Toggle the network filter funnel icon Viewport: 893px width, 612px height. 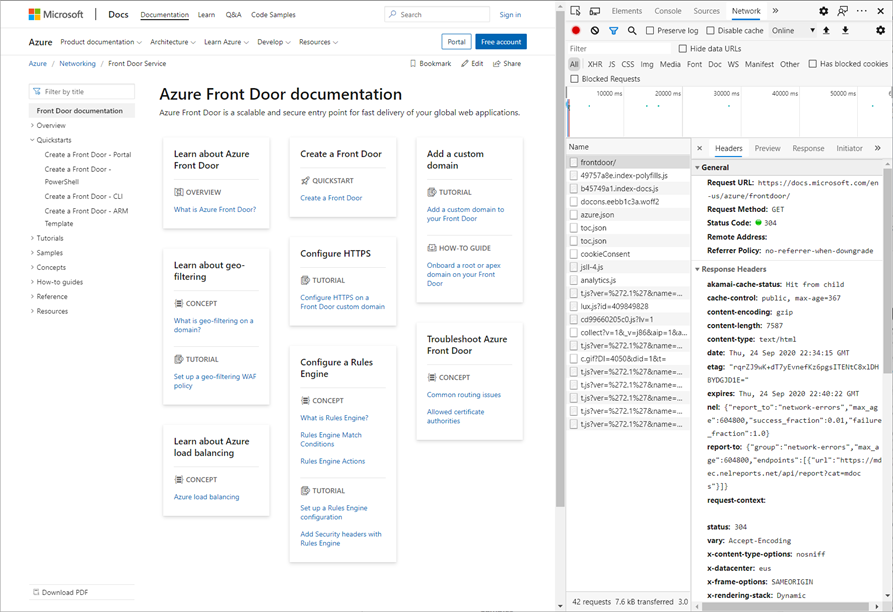click(614, 31)
